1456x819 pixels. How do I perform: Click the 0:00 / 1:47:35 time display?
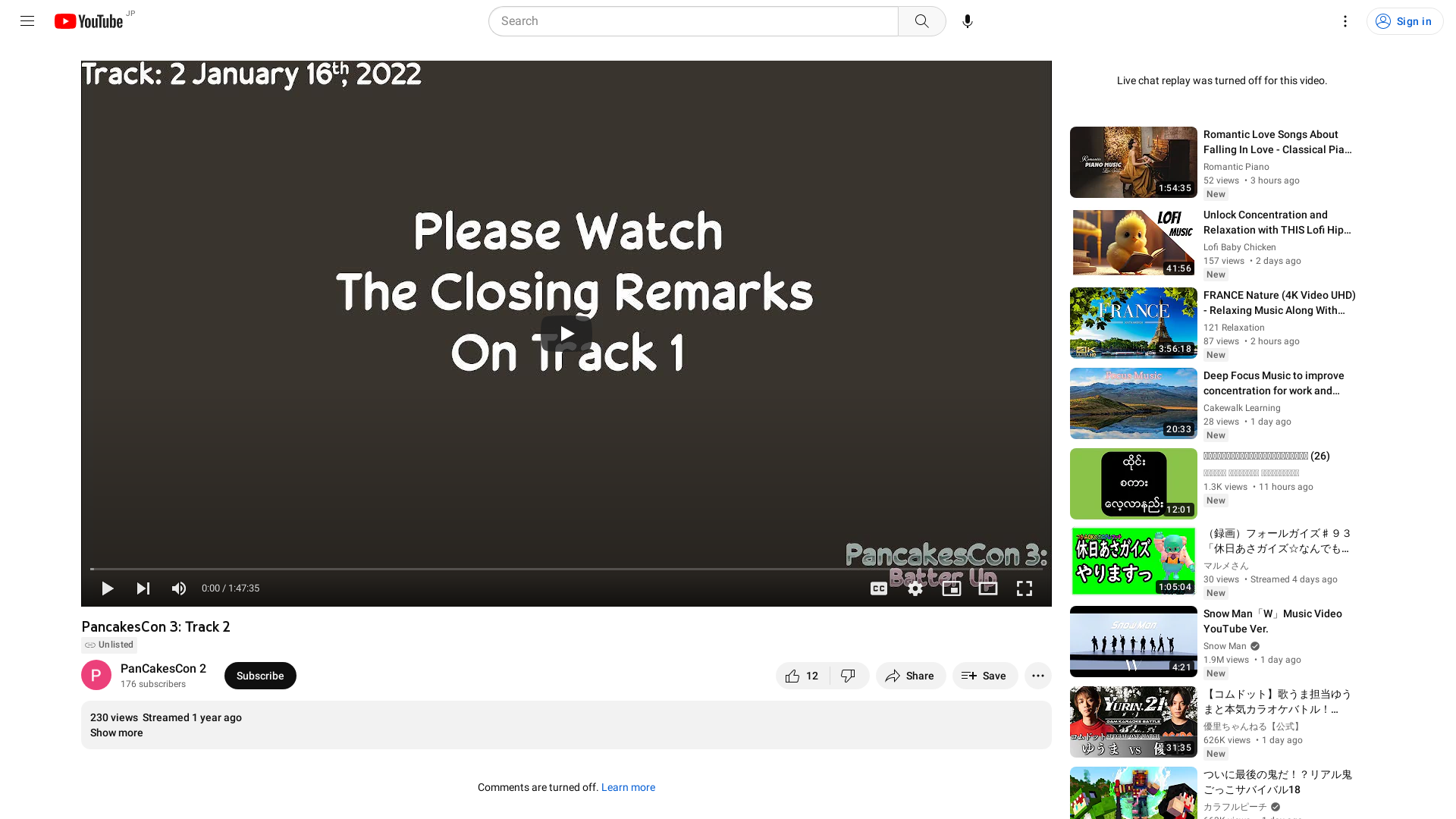(x=231, y=588)
